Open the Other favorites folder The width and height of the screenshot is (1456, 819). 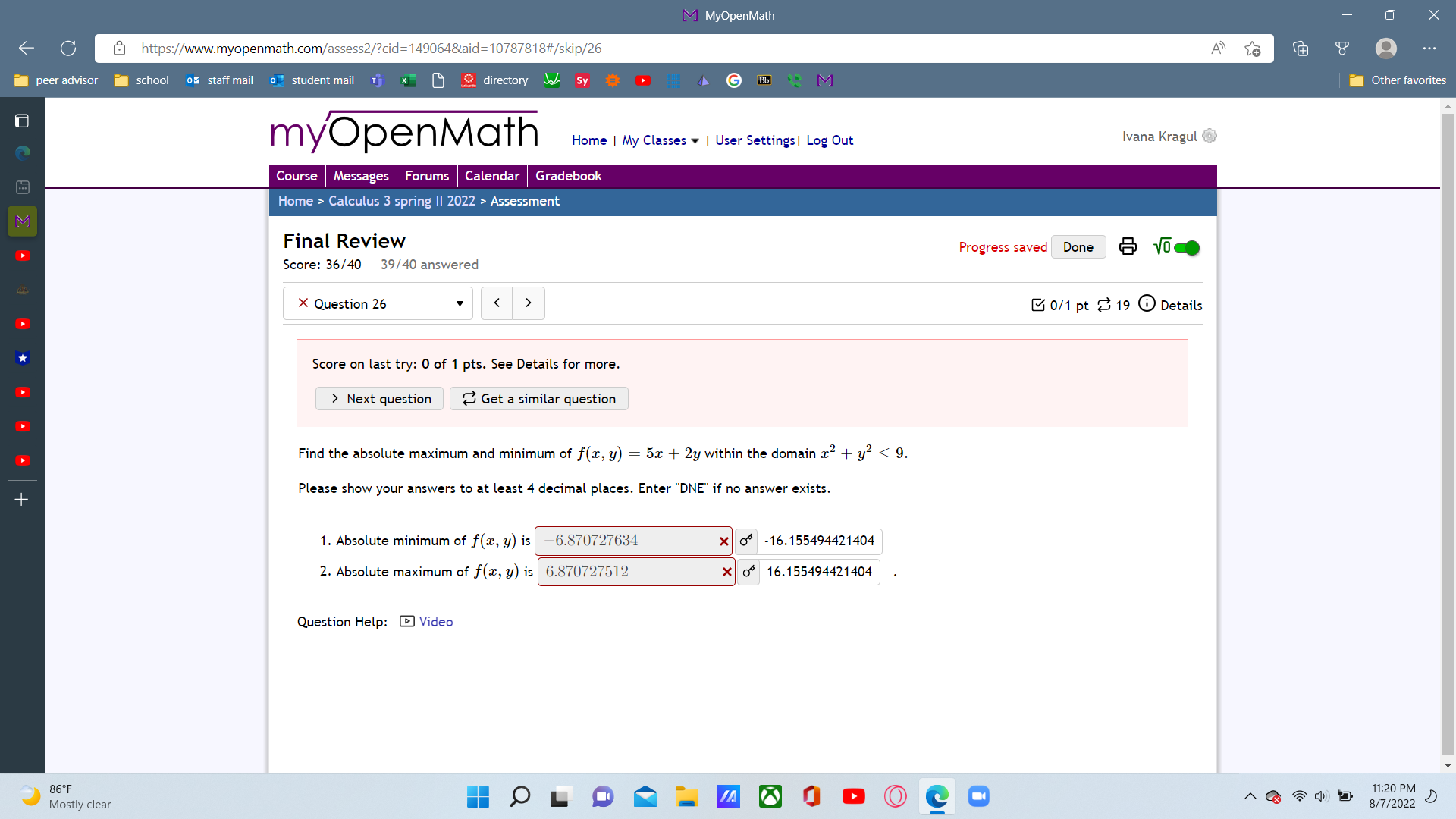coord(1398,80)
